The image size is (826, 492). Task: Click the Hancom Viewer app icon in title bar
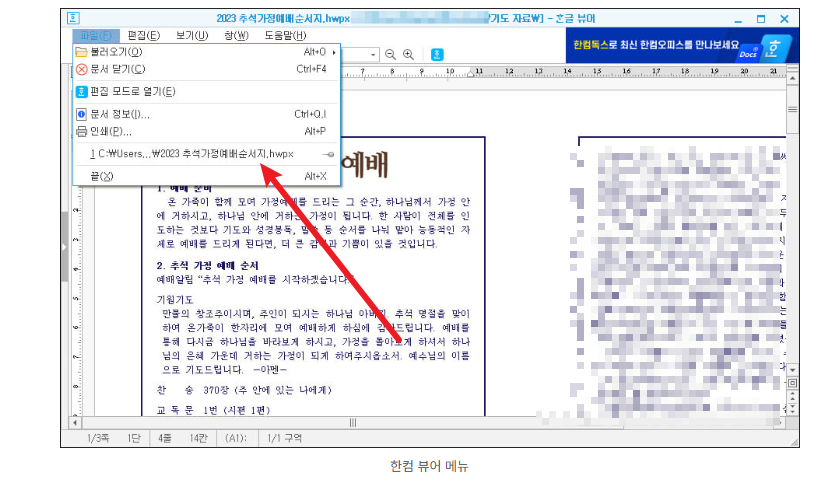[73, 18]
